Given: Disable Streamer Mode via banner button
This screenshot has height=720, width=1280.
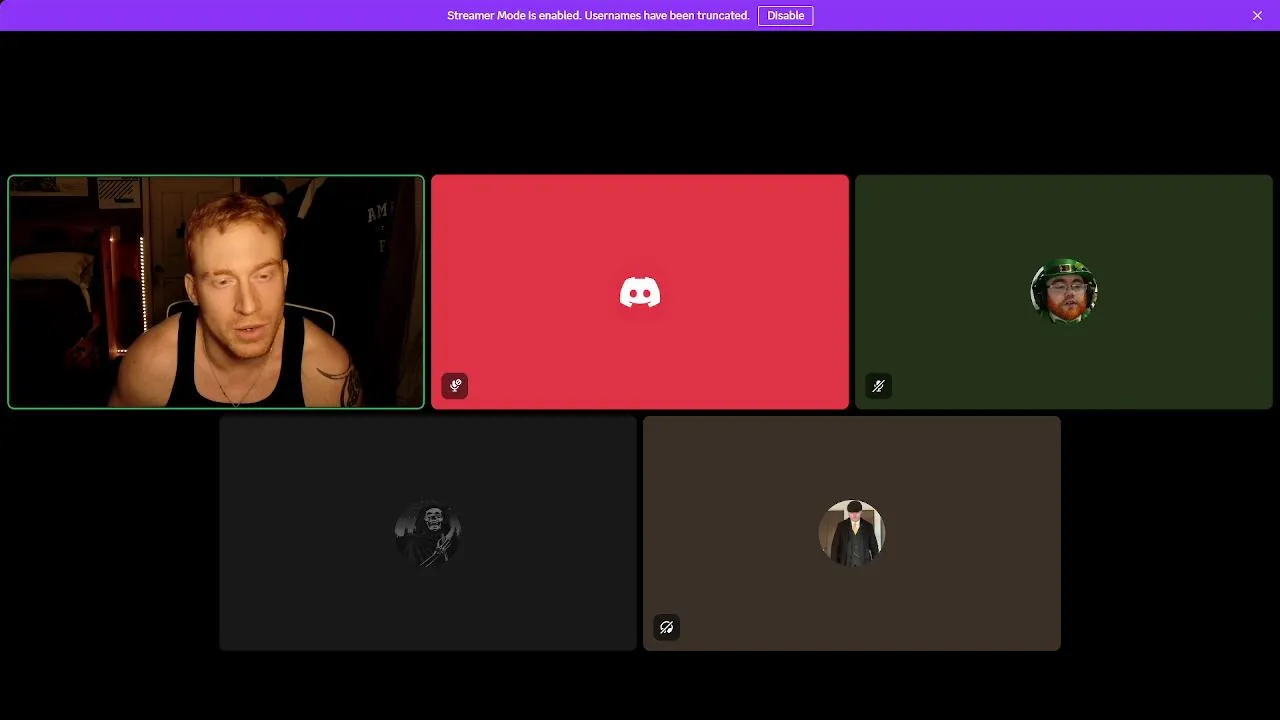Looking at the screenshot, I should [x=785, y=16].
